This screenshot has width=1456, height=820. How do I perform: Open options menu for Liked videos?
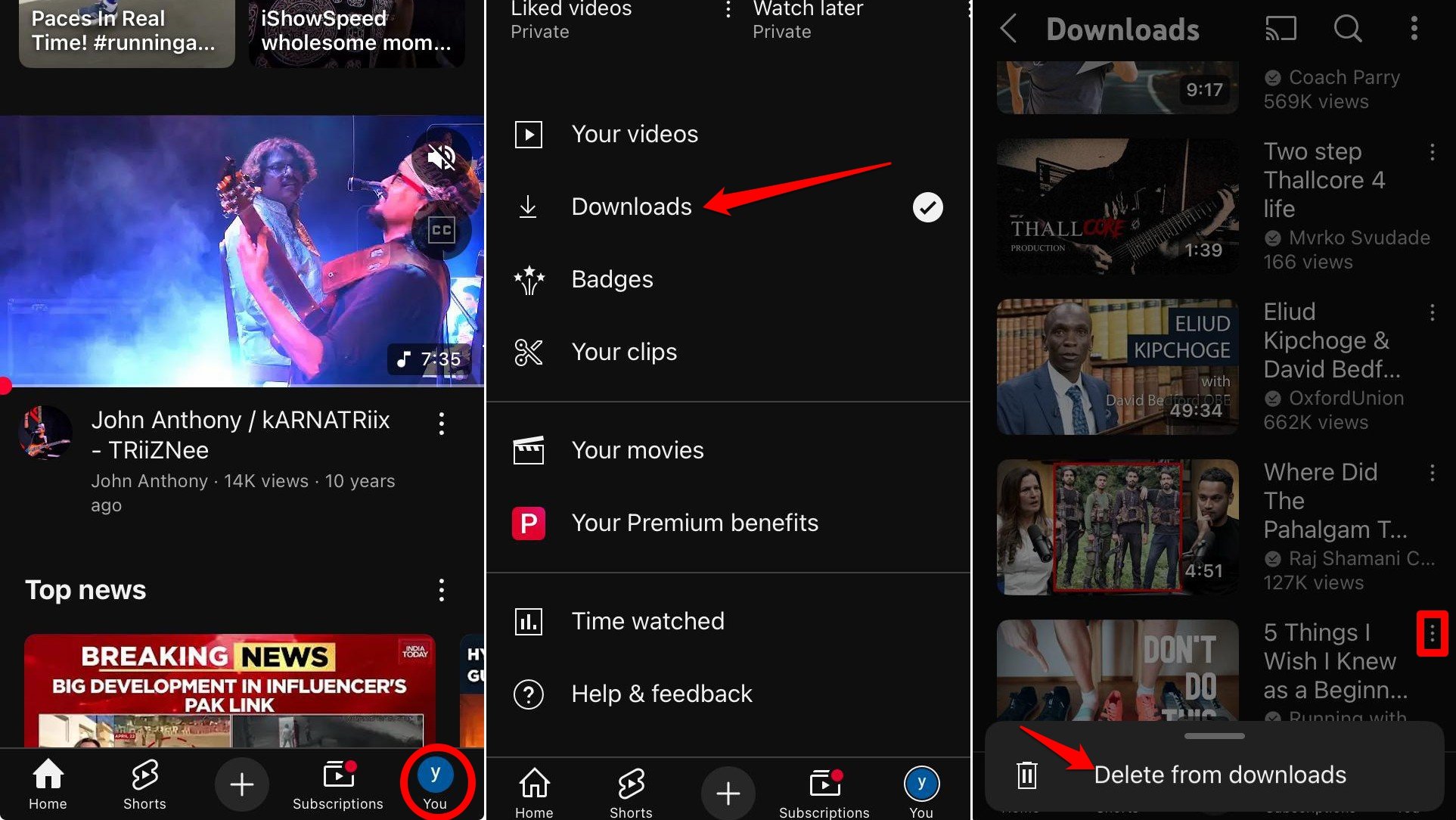coord(728,9)
